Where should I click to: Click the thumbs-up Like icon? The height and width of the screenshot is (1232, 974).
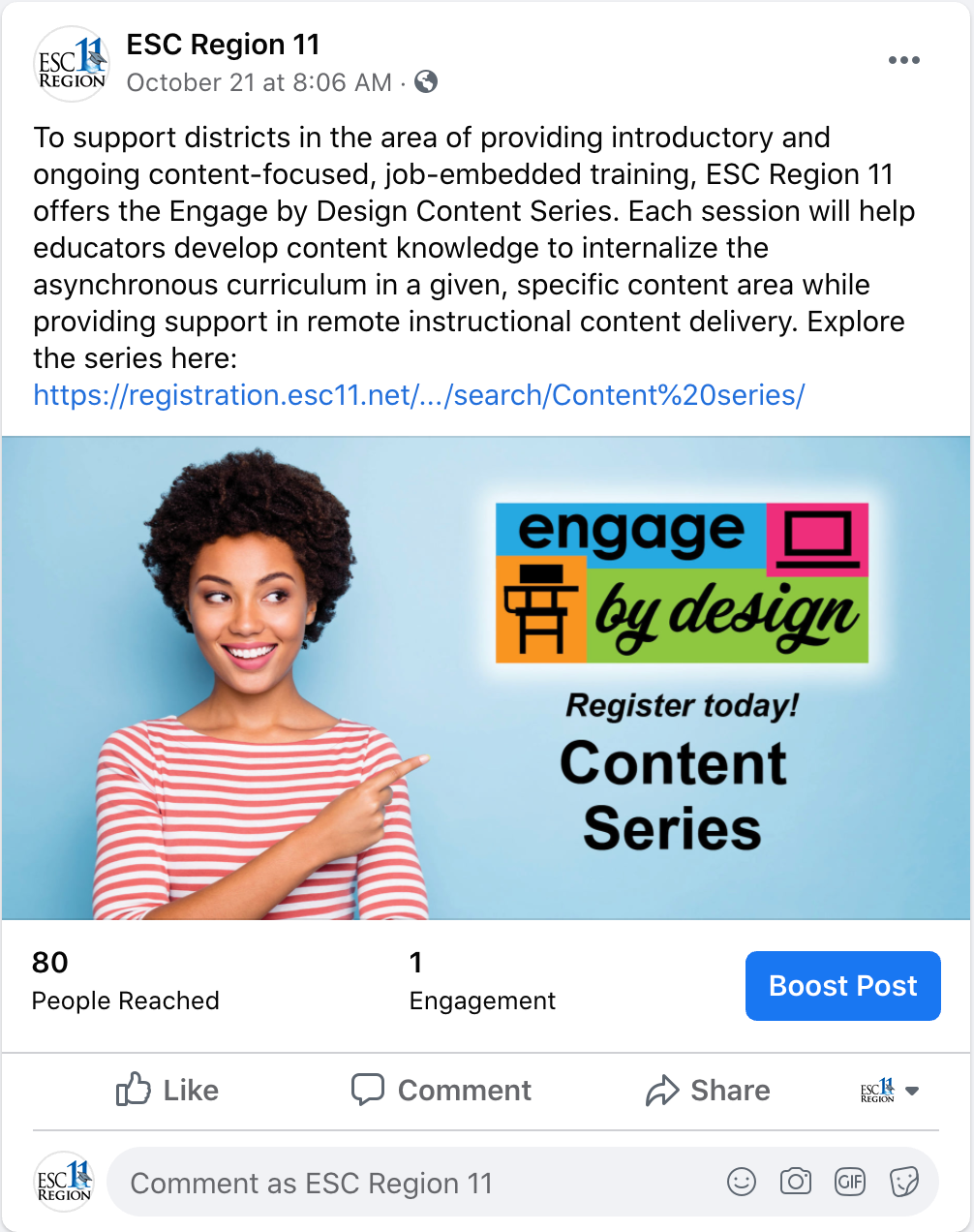pos(134,1090)
